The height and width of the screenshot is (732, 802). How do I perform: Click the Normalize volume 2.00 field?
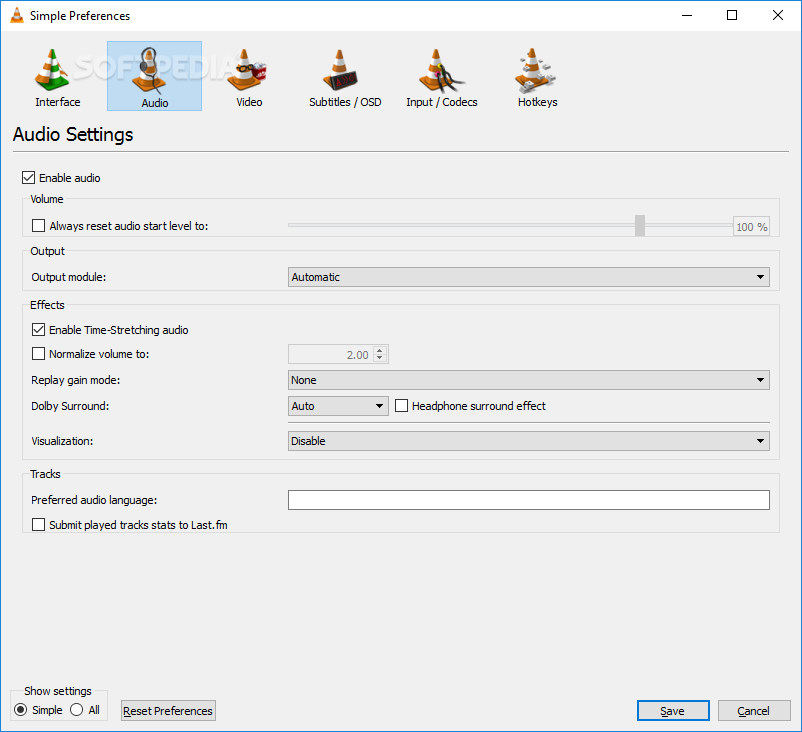pyautogui.click(x=338, y=354)
